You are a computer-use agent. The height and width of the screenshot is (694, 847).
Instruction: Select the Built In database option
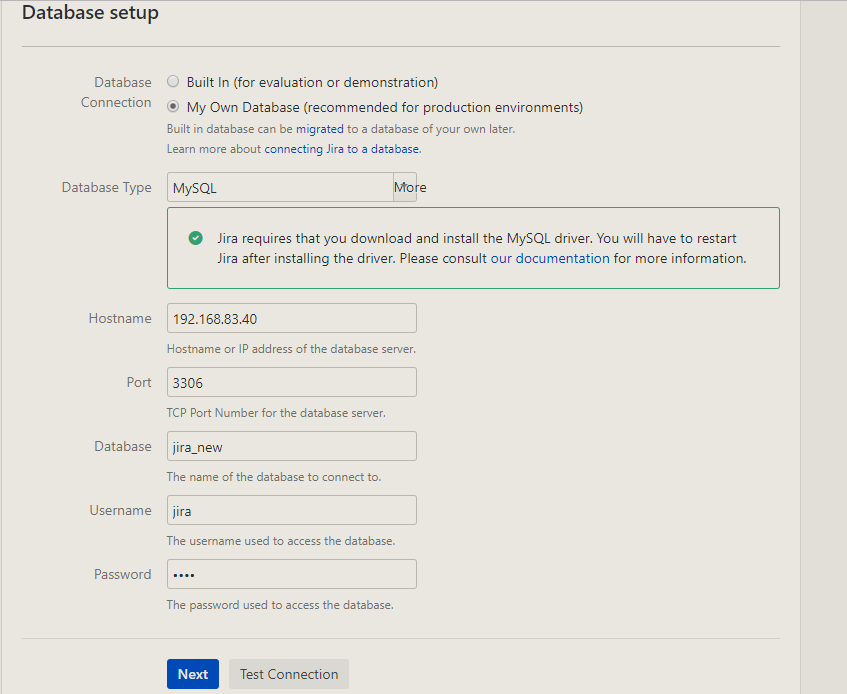tap(173, 82)
